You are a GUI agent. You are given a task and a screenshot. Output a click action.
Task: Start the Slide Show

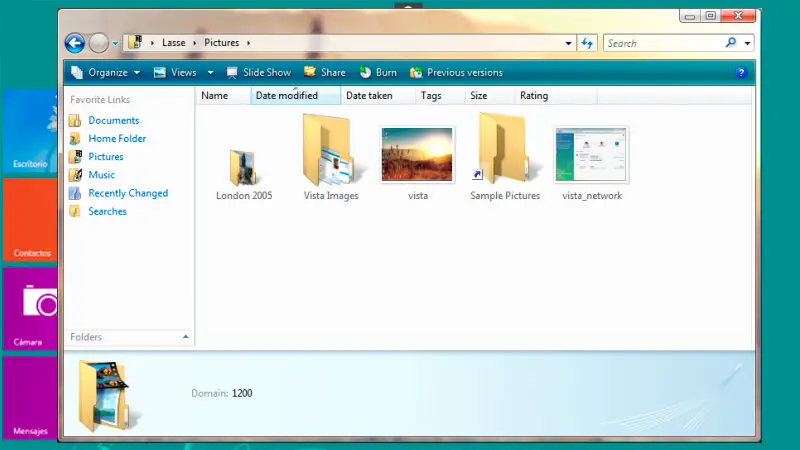point(259,72)
